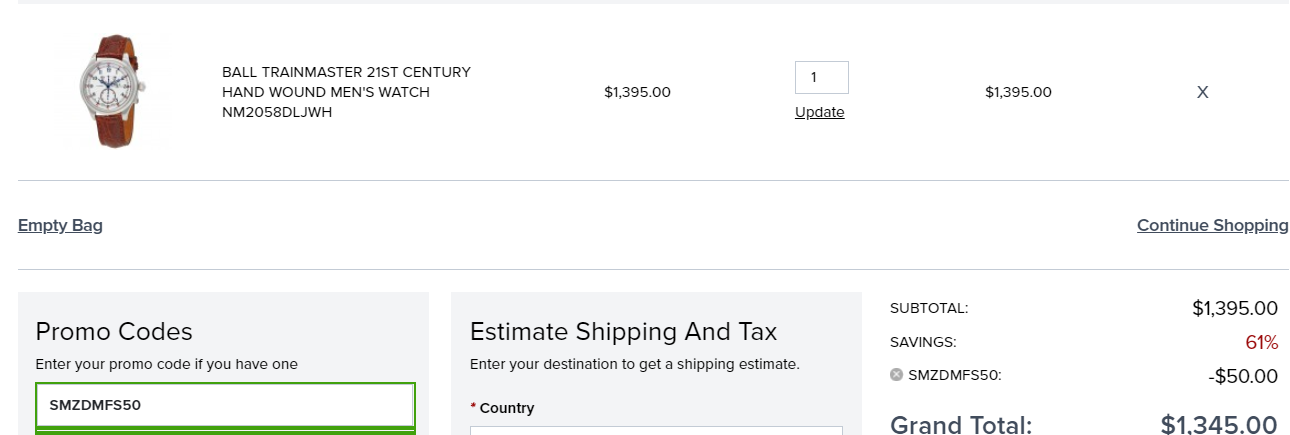This screenshot has height=435, width=1290.
Task: Click the Estimate Shipping And Tax heading
Action: 623,332
